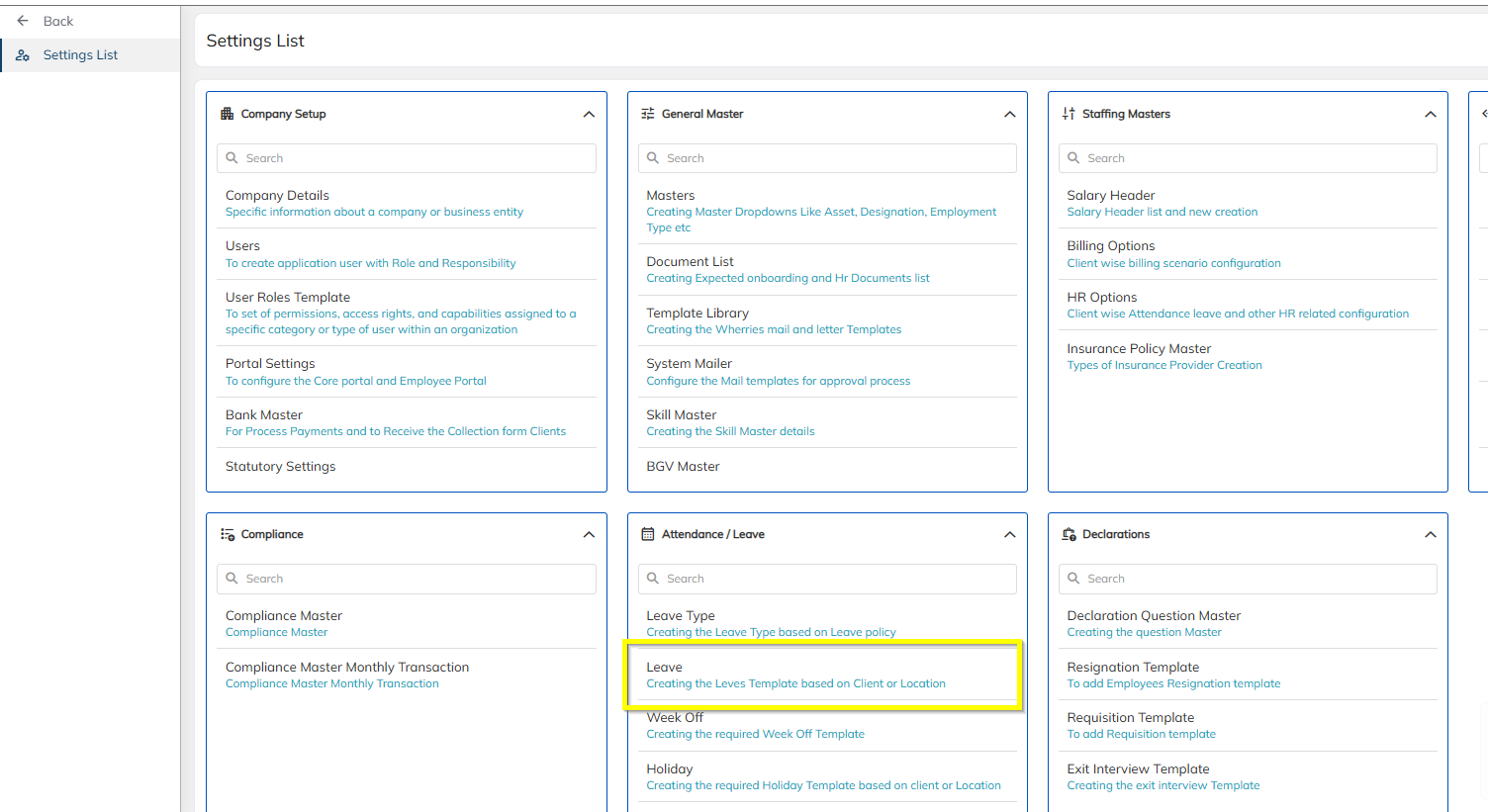Select Settings List in the sidebar

pos(80,55)
